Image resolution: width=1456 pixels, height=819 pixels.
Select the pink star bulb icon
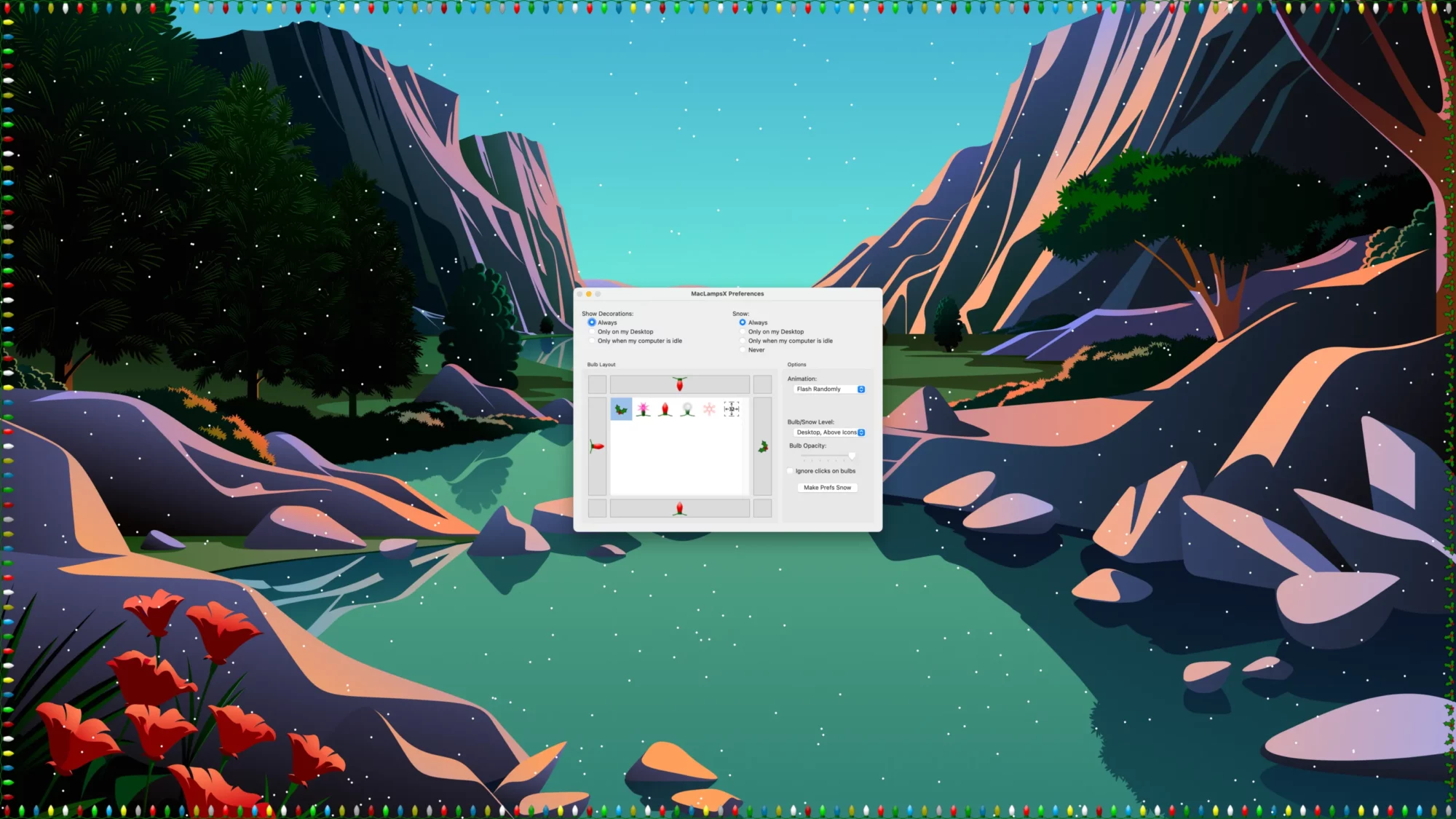(644, 408)
